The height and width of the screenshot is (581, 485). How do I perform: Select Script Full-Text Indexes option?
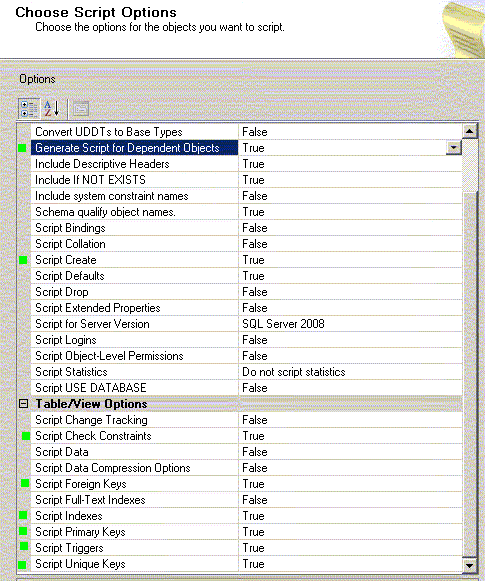[x=90, y=500]
